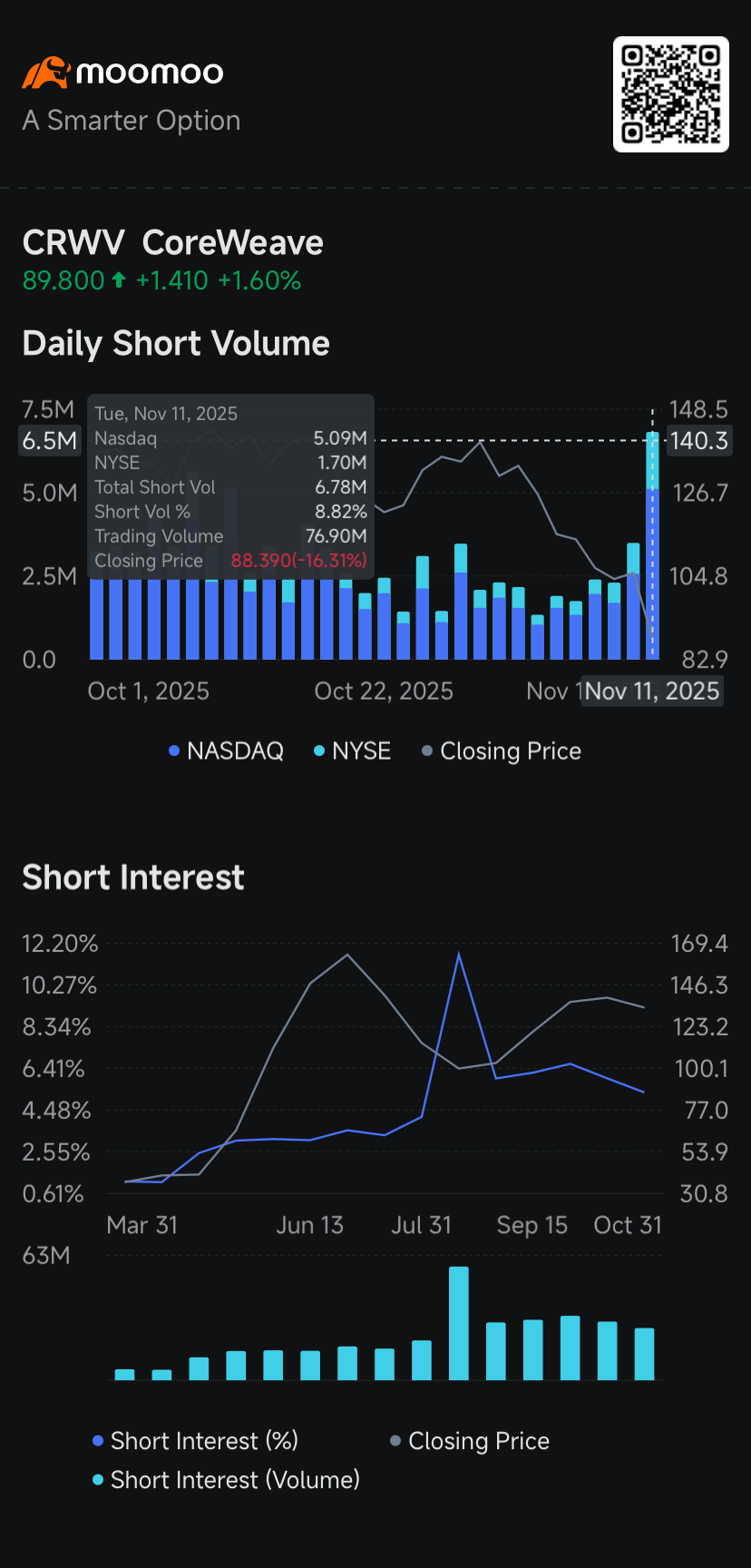This screenshot has height=1568, width=751.
Task: Toggle Closing Price legend under Short Interest
Action: pyautogui.click(x=470, y=1440)
